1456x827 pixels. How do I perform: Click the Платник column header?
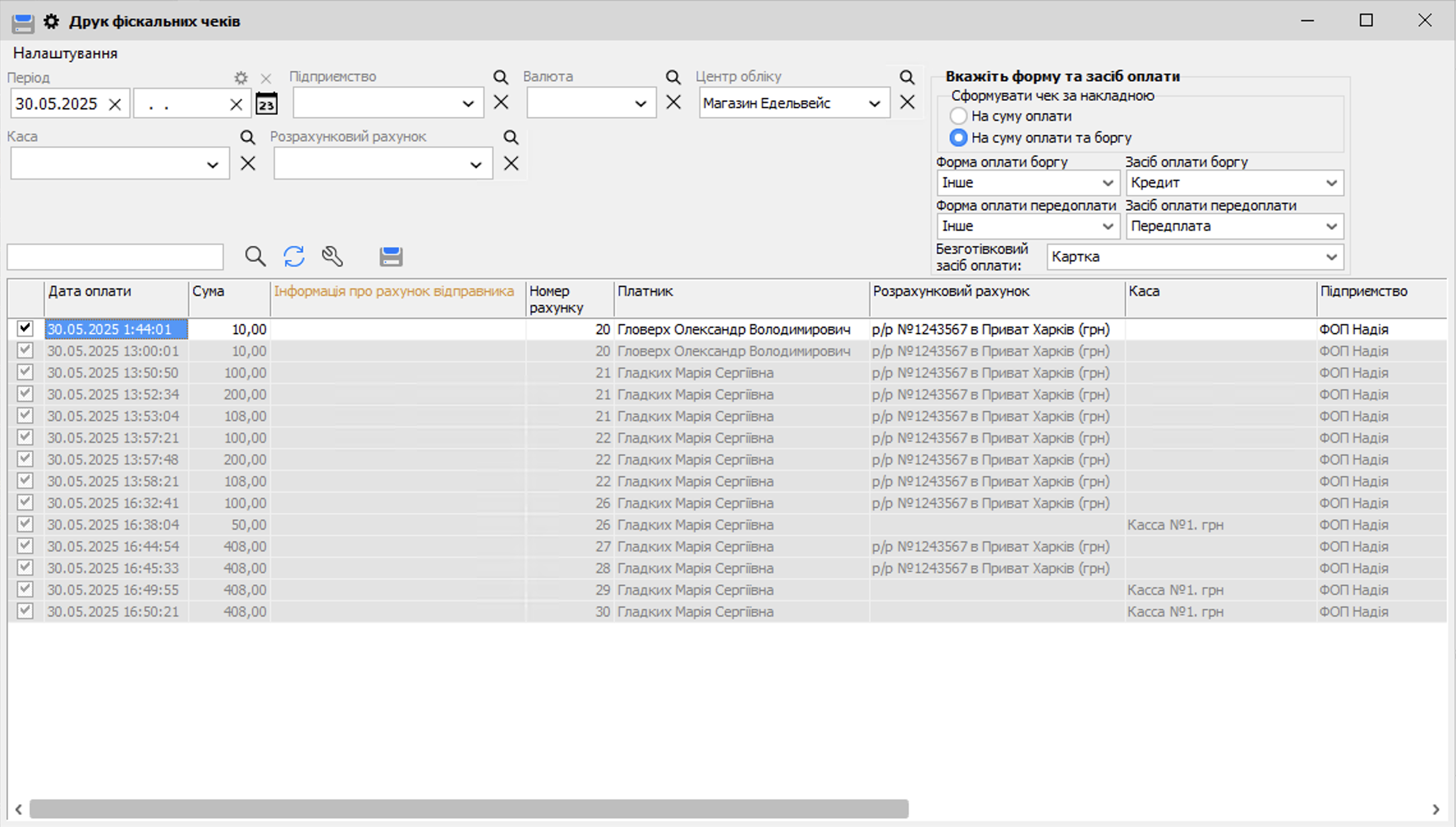point(645,291)
